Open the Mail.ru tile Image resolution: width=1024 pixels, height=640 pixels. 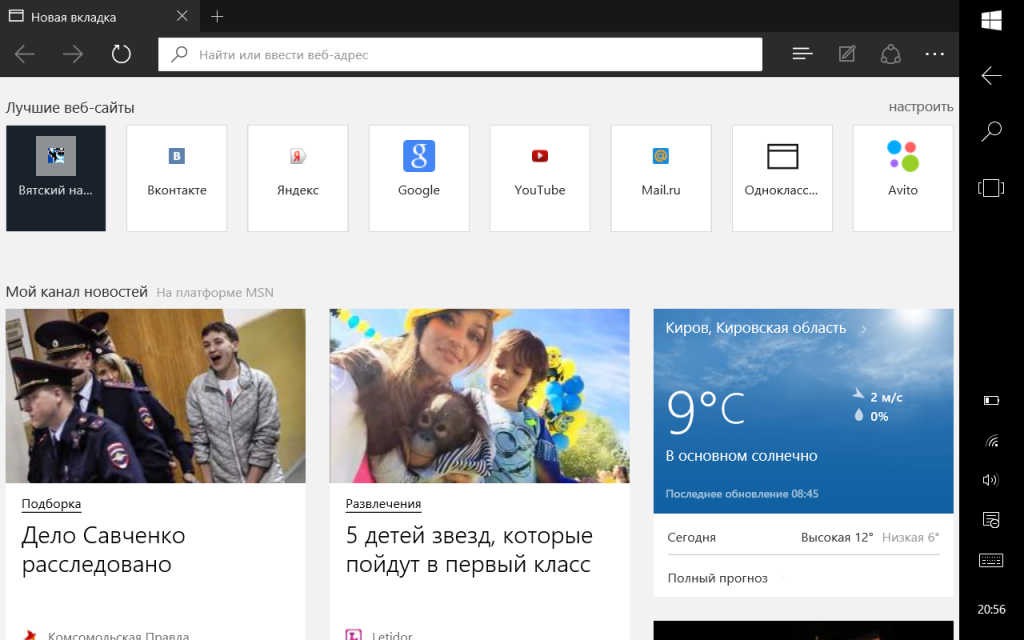tap(661, 178)
